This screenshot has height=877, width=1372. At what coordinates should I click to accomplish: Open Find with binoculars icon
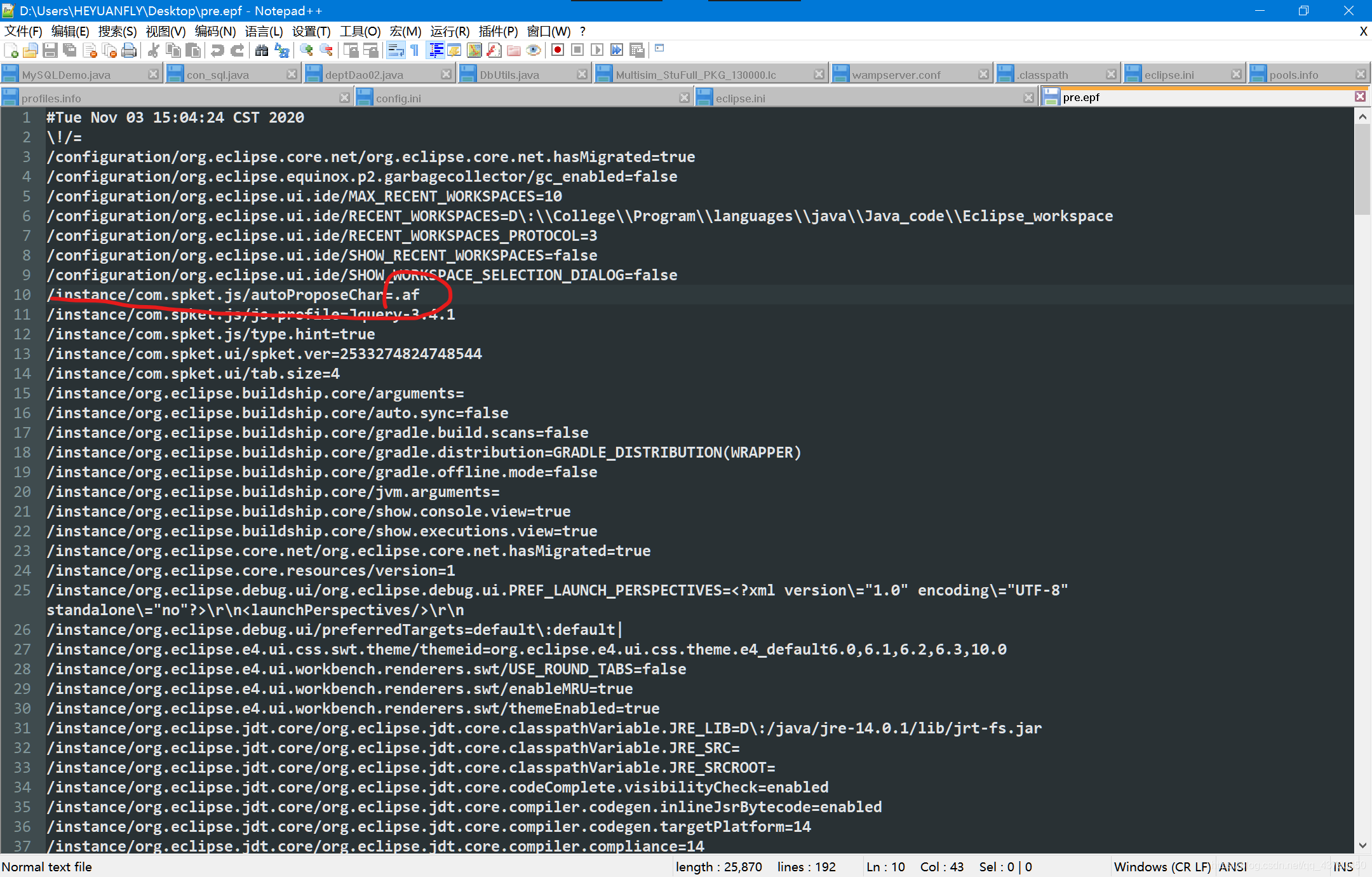(x=261, y=51)
